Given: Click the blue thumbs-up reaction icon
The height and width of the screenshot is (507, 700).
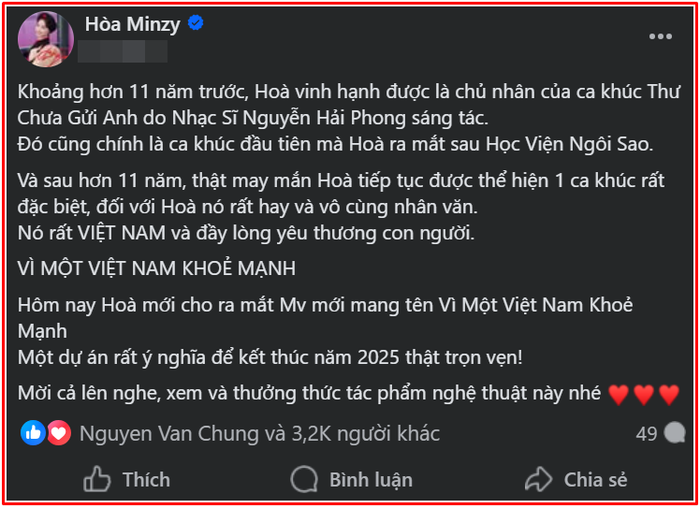Looking at the screenshot, I should (x=32, y=433).
